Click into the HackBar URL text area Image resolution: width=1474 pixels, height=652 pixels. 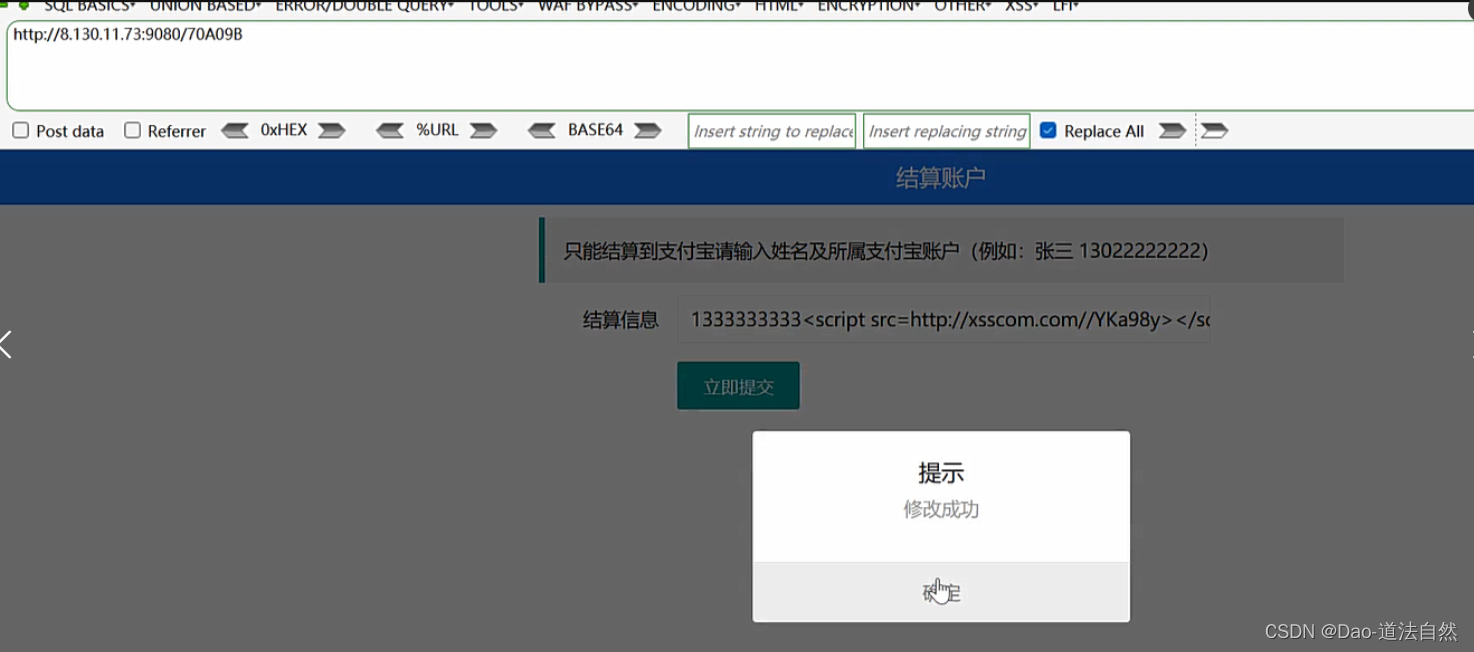click(x=740, y=65)
